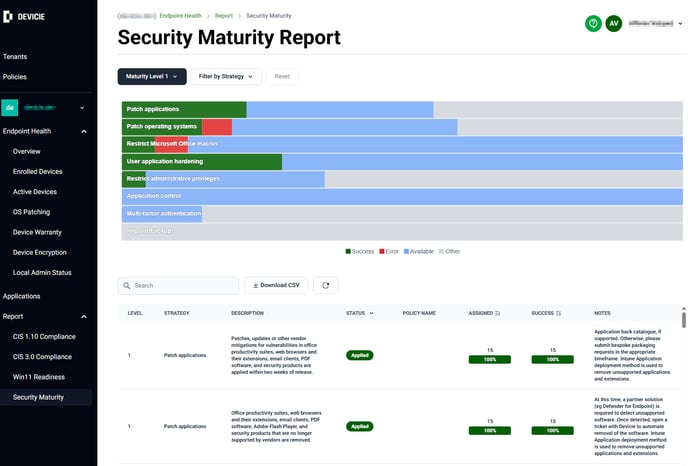The width and height of the screenshot is (688, 466).
Task: Click the Patch applications chart bar
Action: coord(402,109)
